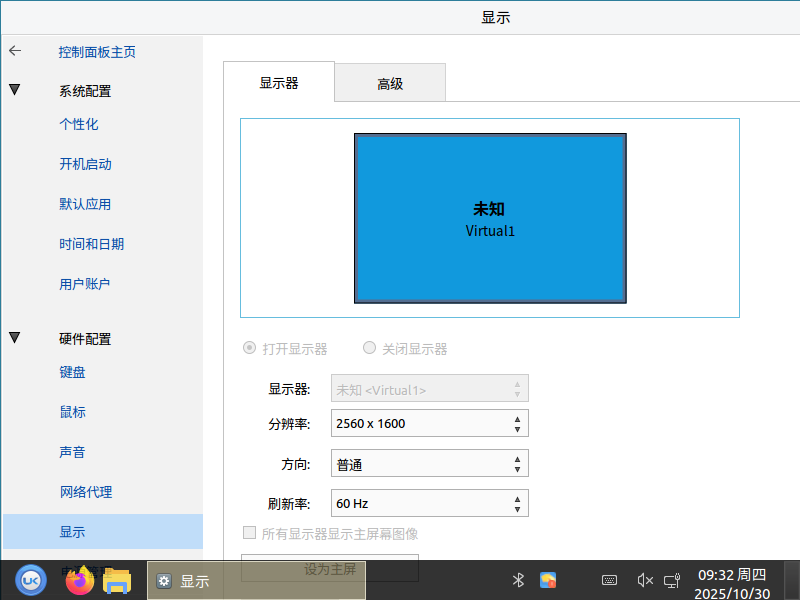
Task: Check 所有显示器显示主屏幕图像 checkbox
Action: (x=249, y=533)
